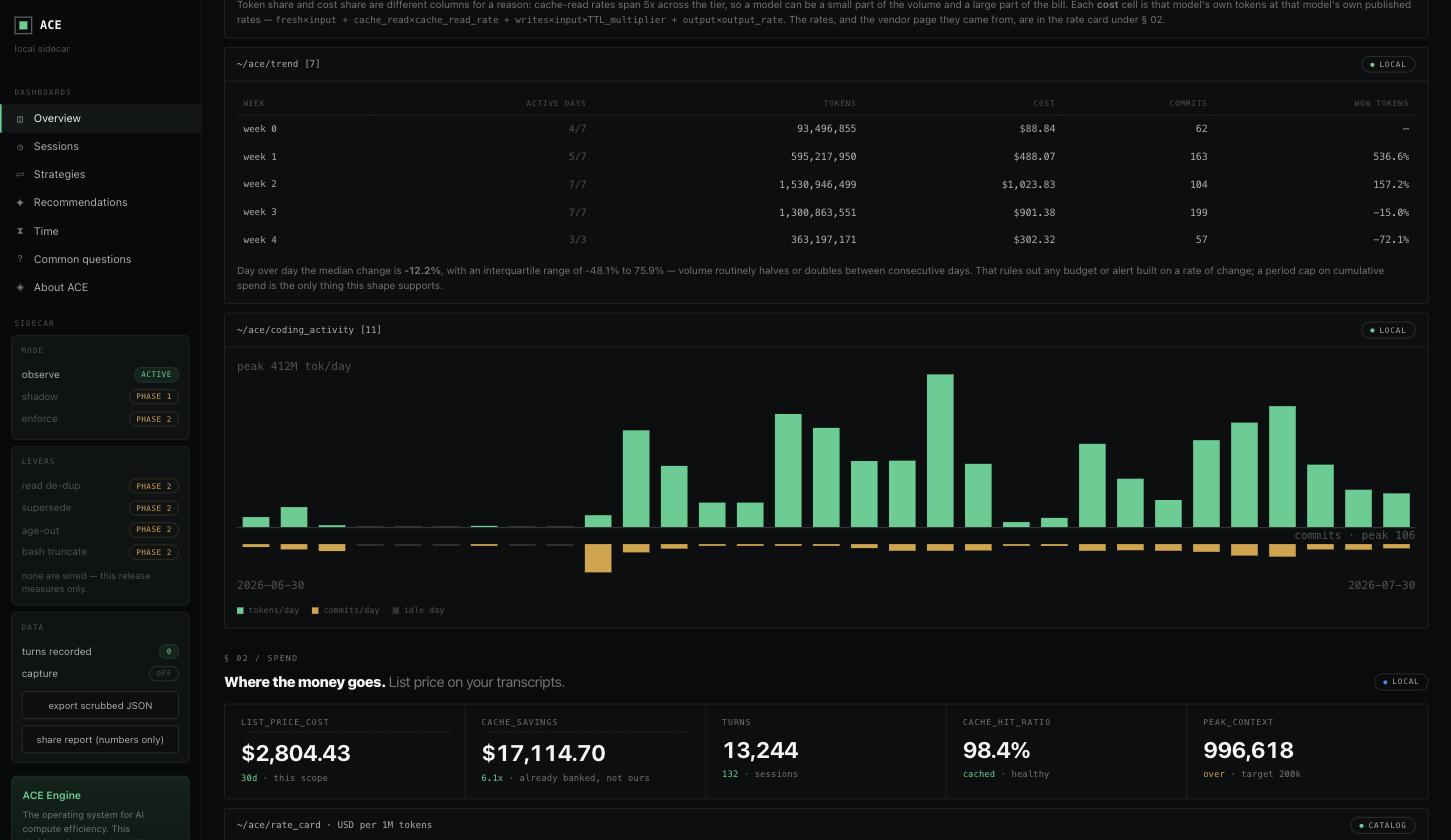
Task: Toggle the supersede lever
Action: [100, 508]
